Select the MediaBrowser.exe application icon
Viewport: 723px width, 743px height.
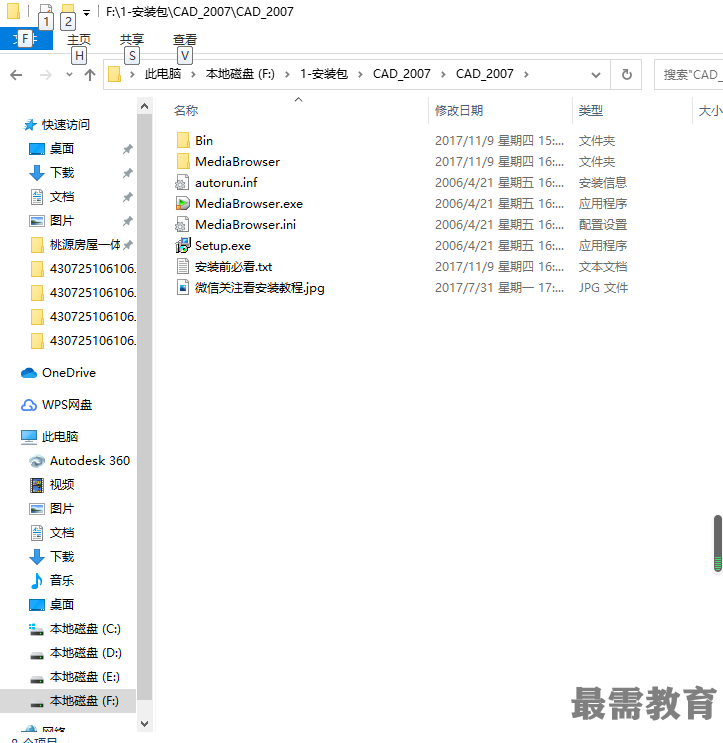coord(182,203)
